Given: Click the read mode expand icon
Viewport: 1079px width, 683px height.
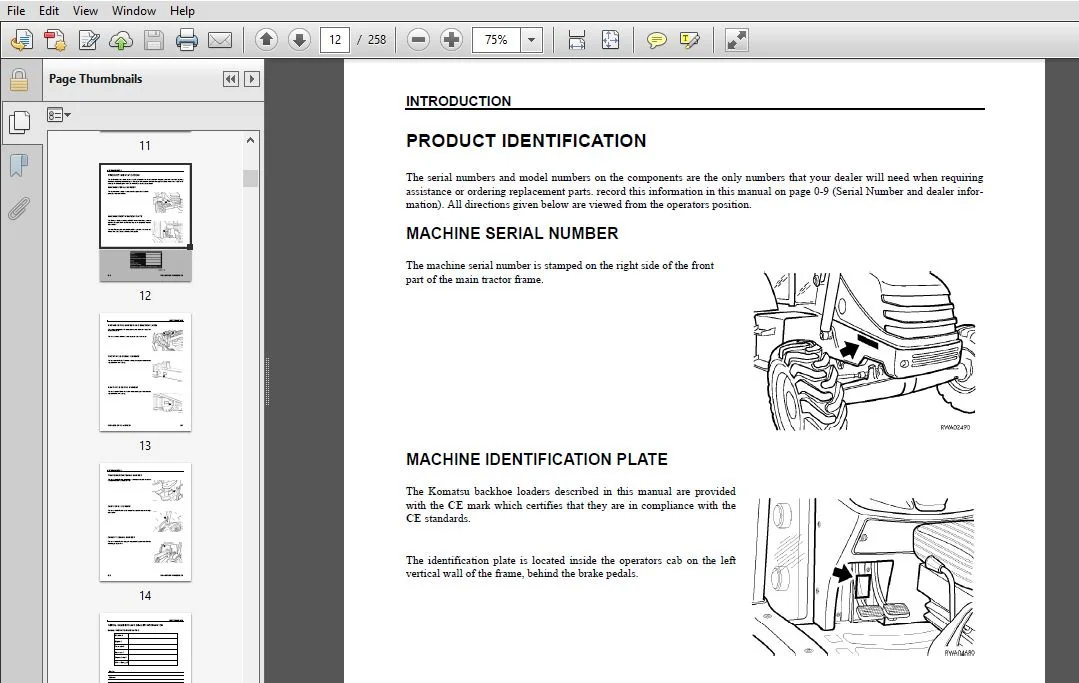Looking at the screenshot, I should (736, 40).
